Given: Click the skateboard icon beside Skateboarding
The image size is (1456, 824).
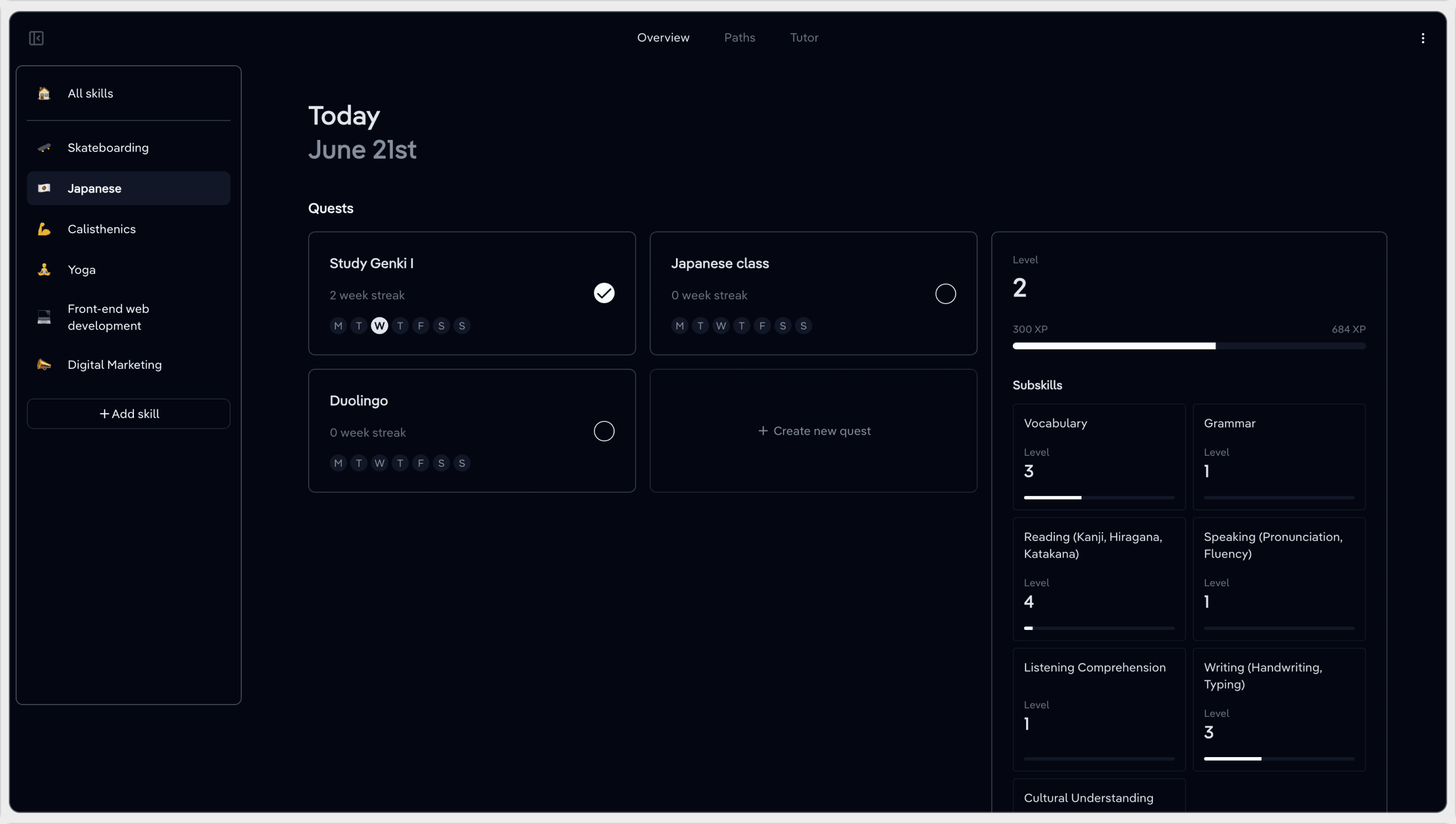Looking at the screenshot, I should (44, 148).
